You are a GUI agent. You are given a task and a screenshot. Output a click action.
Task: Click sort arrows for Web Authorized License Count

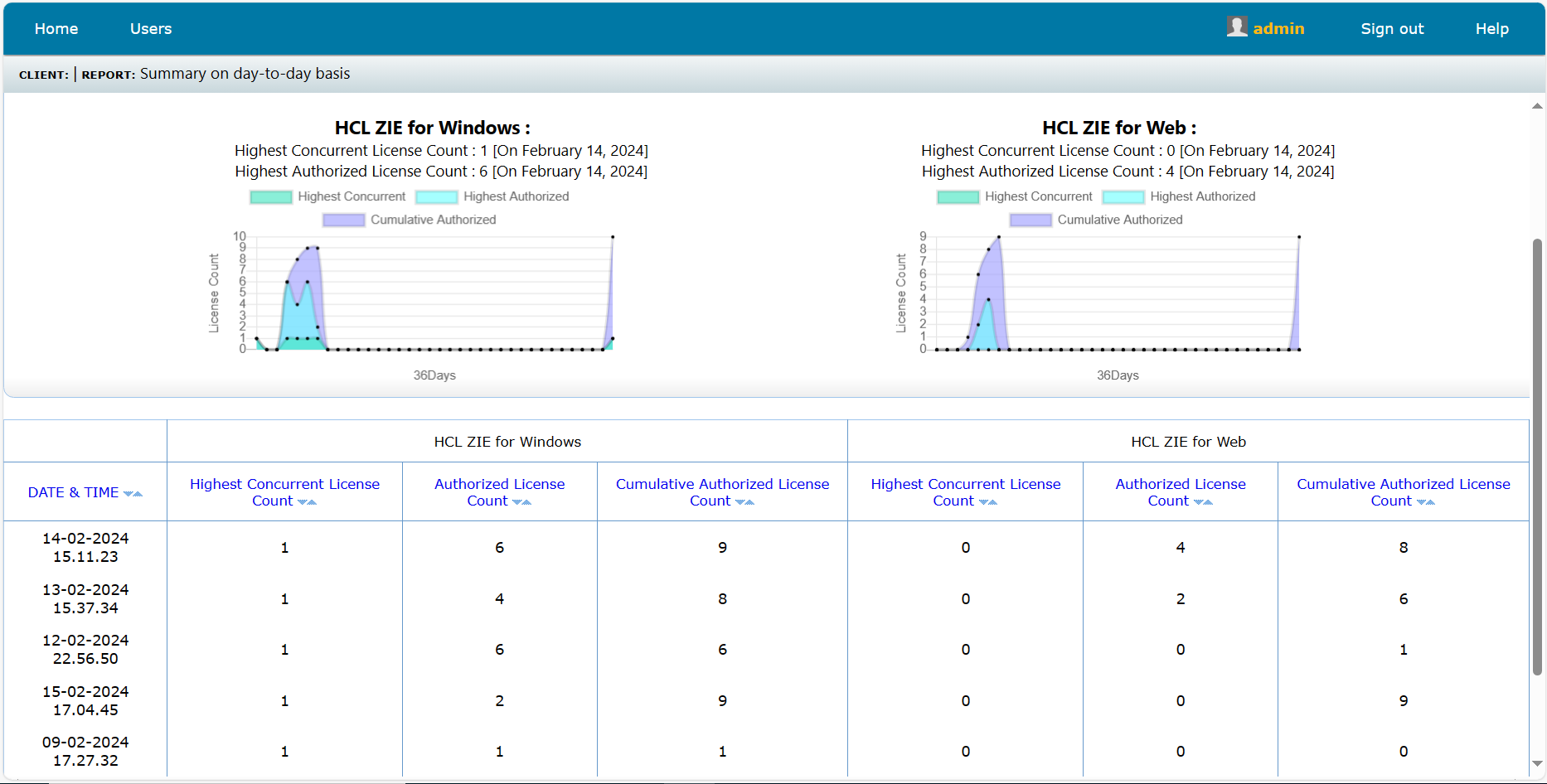click(x=1203, y=502)
